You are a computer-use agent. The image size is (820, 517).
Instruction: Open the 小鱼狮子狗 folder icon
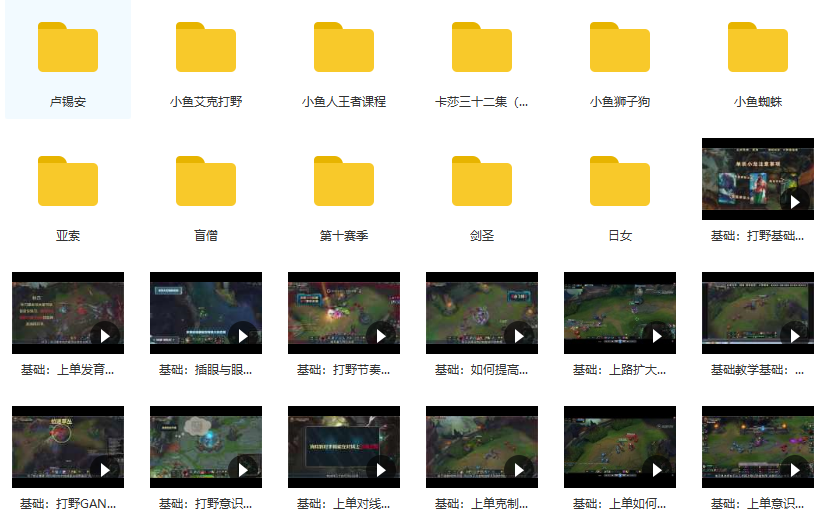[620, 47]
